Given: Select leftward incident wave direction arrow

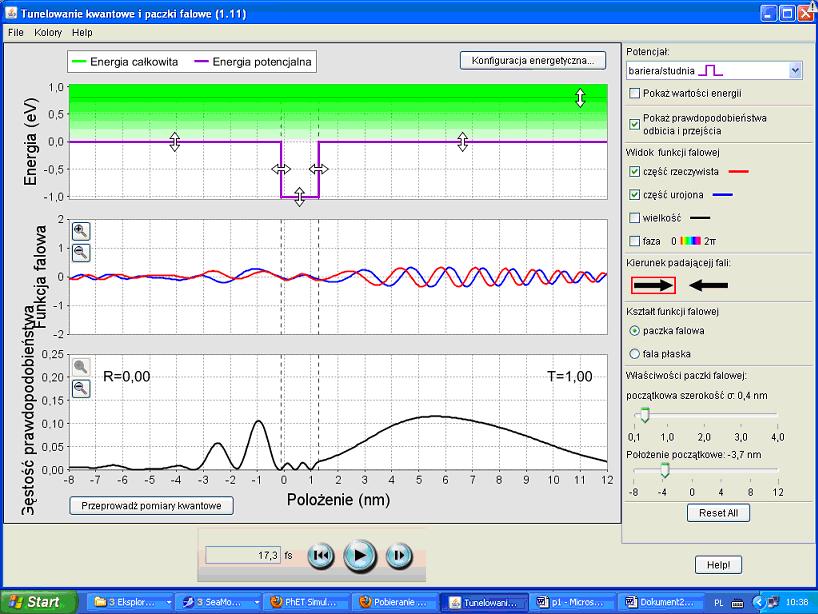Looking at the screenshot, I should coord(708,285).
